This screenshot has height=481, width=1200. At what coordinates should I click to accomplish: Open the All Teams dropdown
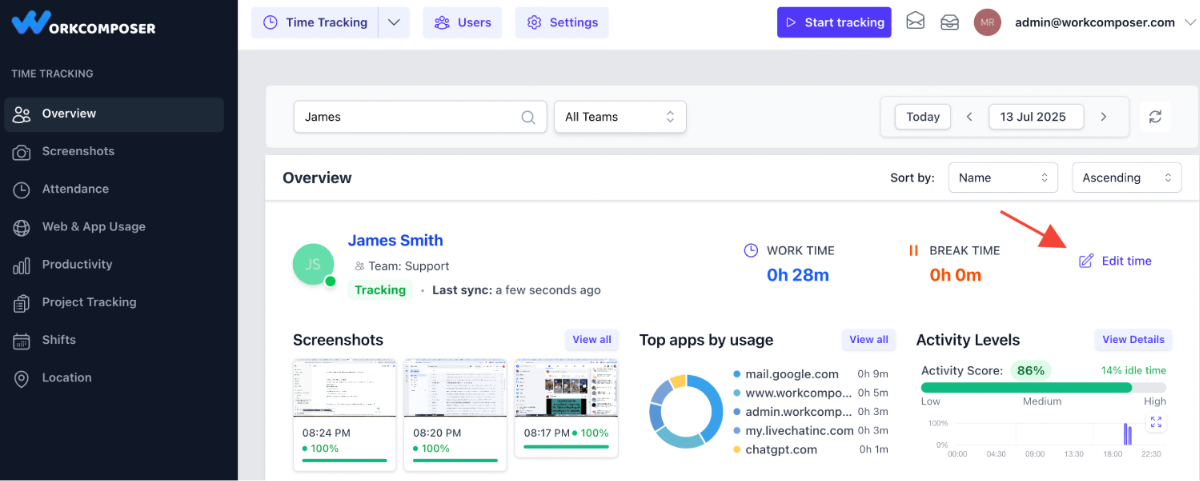(620, 117)
